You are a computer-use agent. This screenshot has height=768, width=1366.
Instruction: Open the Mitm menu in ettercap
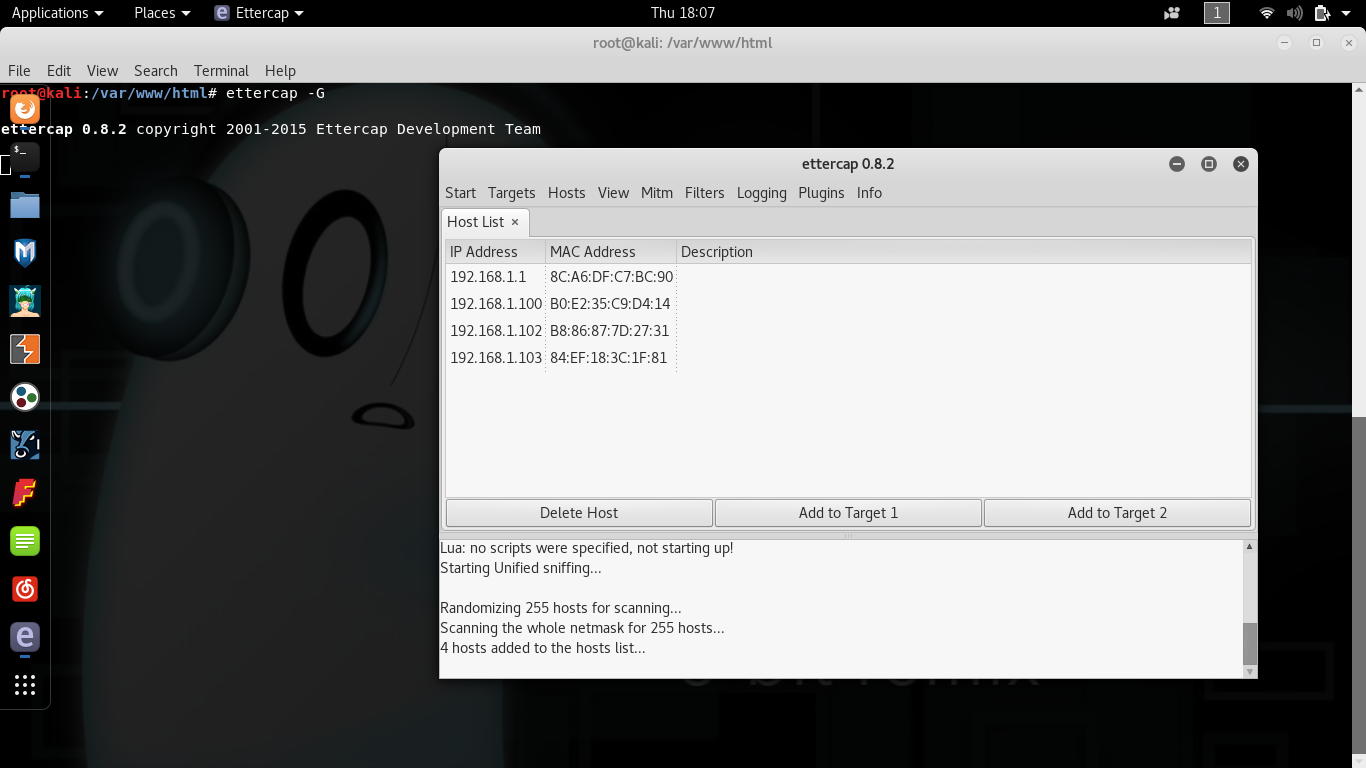tap(656, 193)
